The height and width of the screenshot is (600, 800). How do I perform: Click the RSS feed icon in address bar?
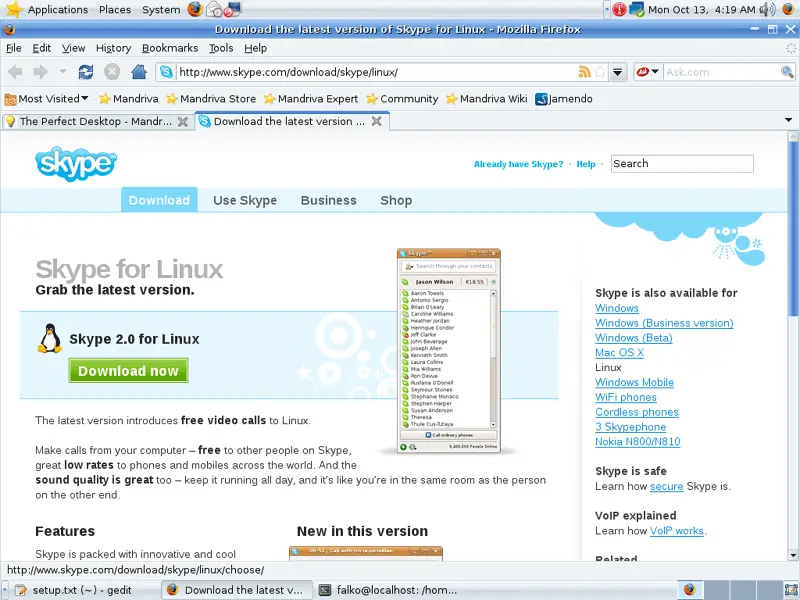(584, 72)
